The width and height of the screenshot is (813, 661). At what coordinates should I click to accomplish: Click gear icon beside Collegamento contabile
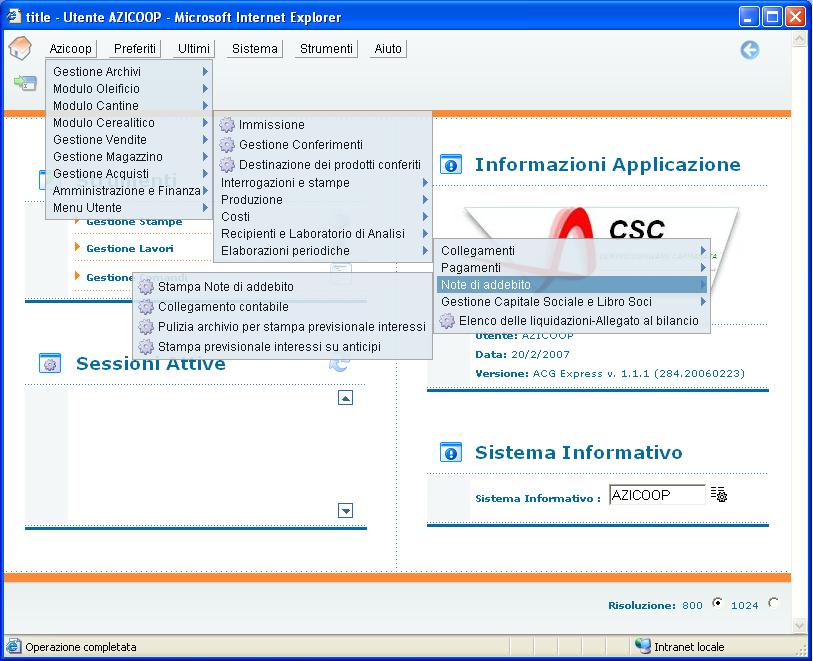click(146, 307)
